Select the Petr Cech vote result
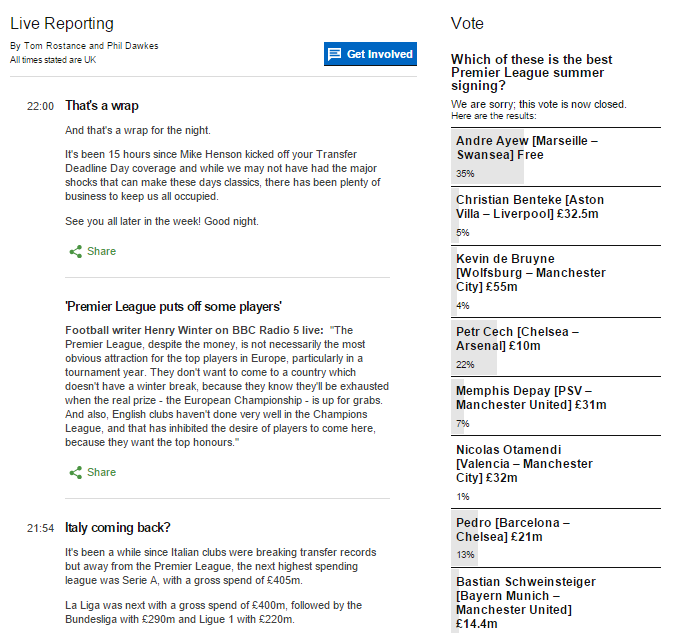 tap(556, 347)
